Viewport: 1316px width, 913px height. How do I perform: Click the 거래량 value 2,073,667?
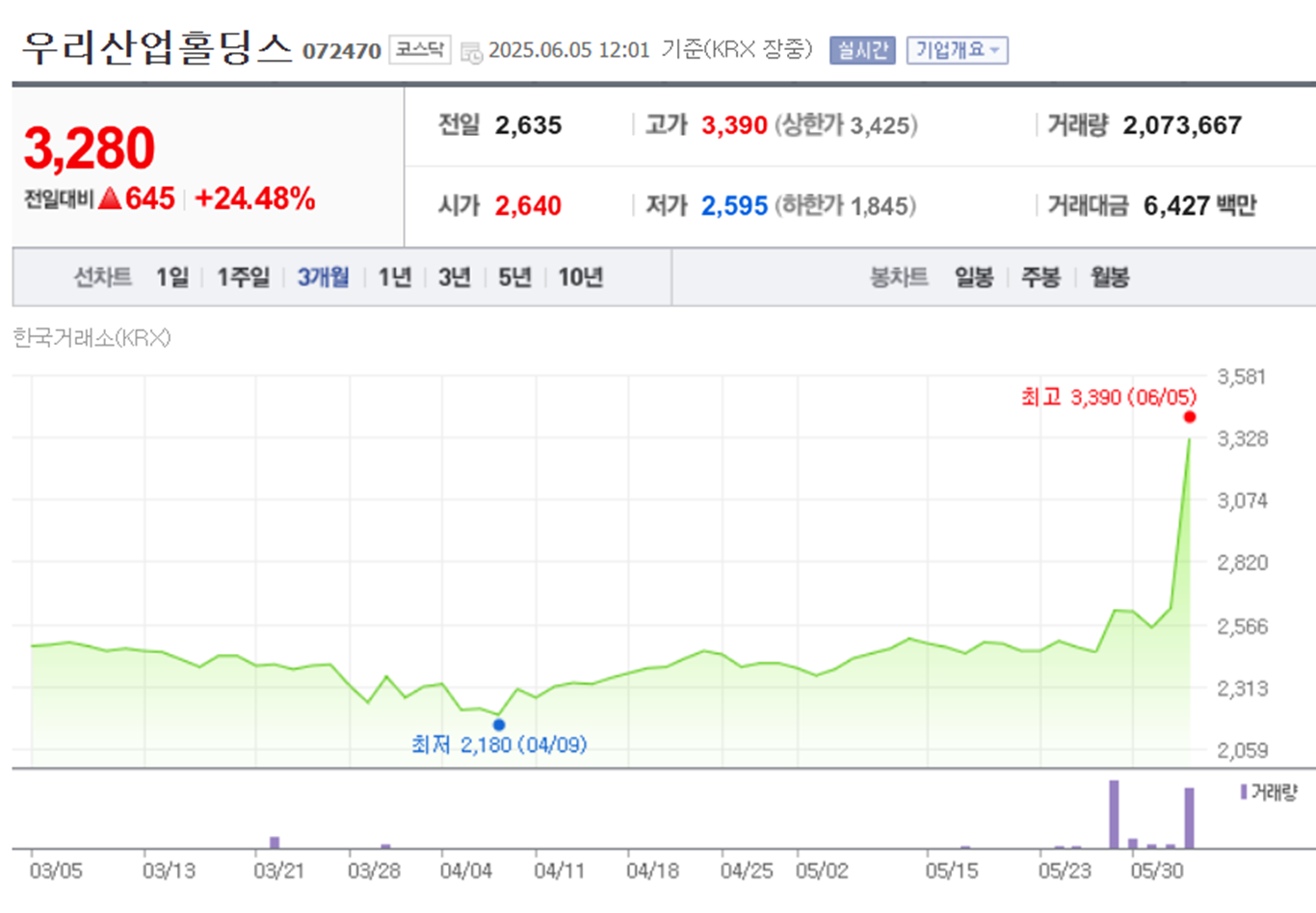pyautogui.click(x=1182, y=125)
